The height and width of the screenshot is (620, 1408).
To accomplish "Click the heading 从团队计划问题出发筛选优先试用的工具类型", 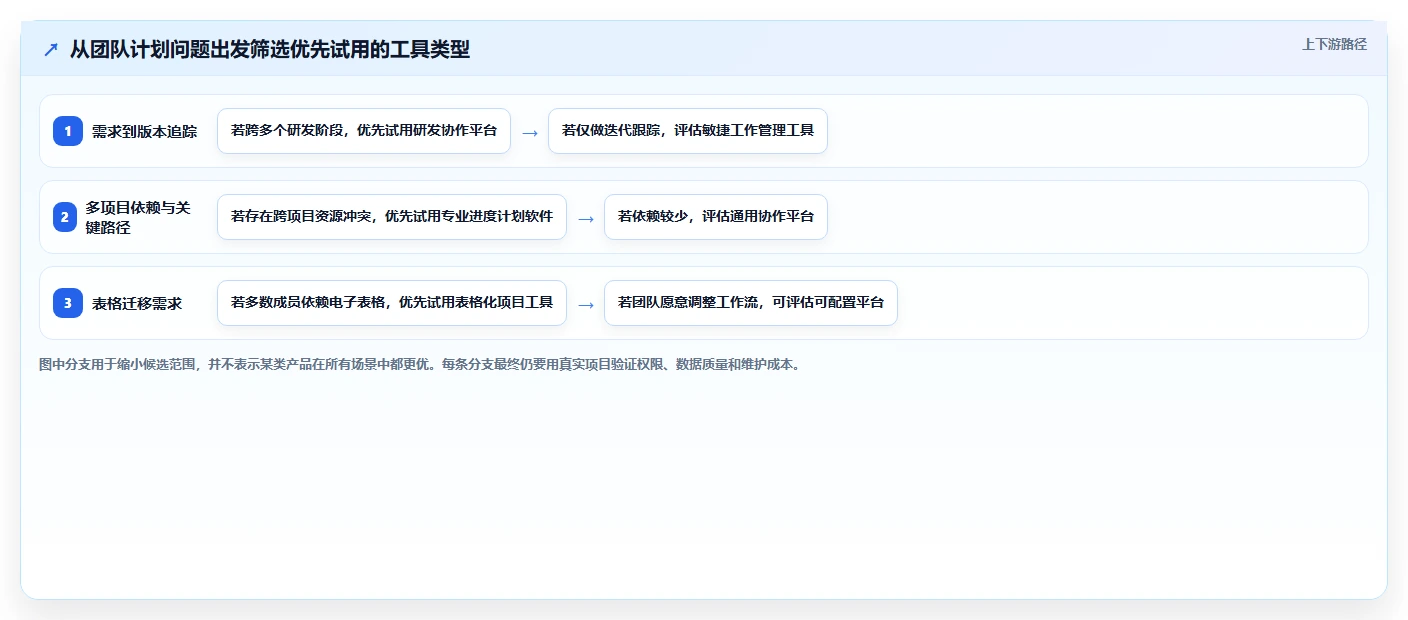I will pyautogui.click(x=270, y=50).
